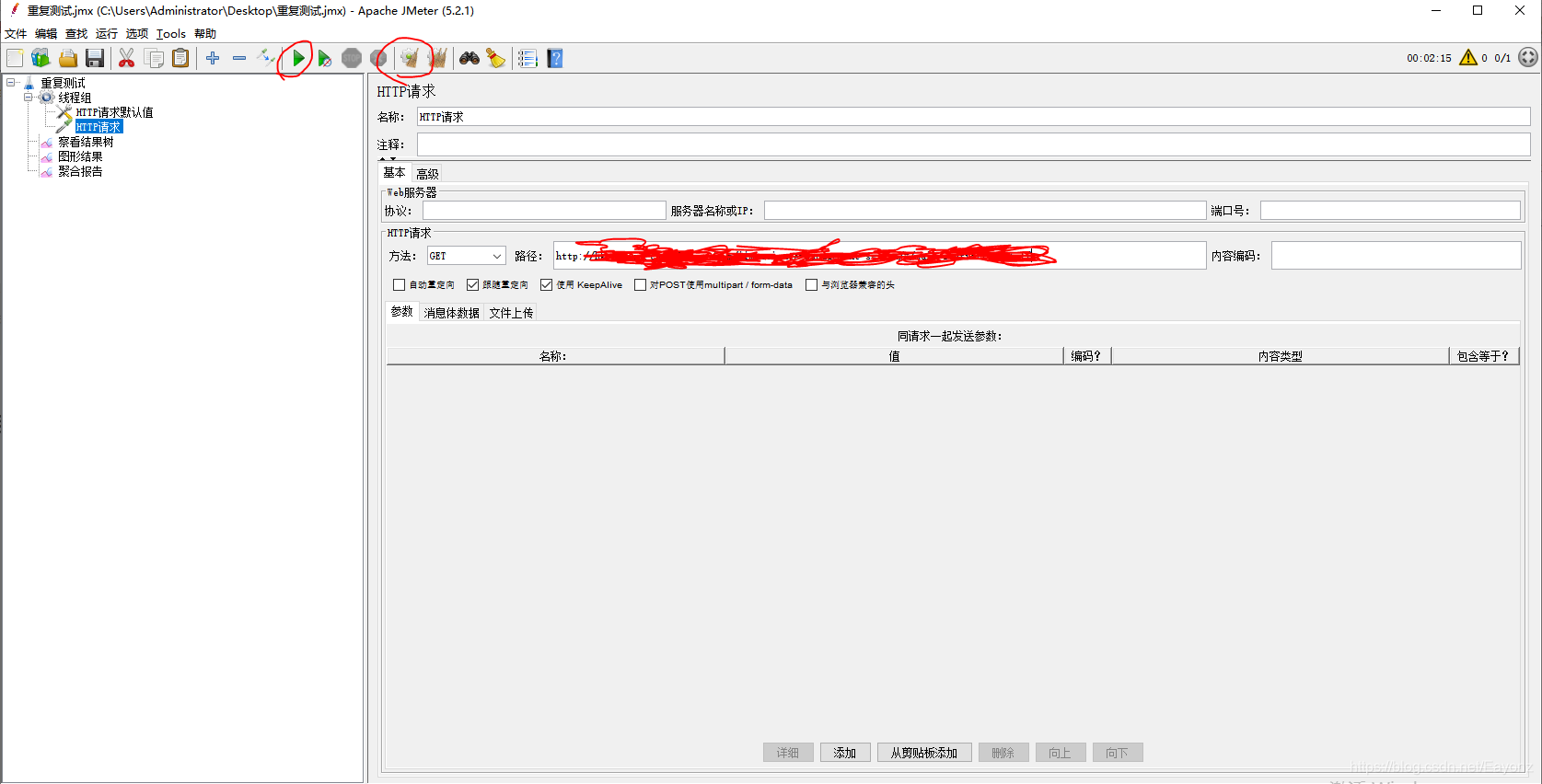Click the 注释 comment input field

(x=974, y=144)
